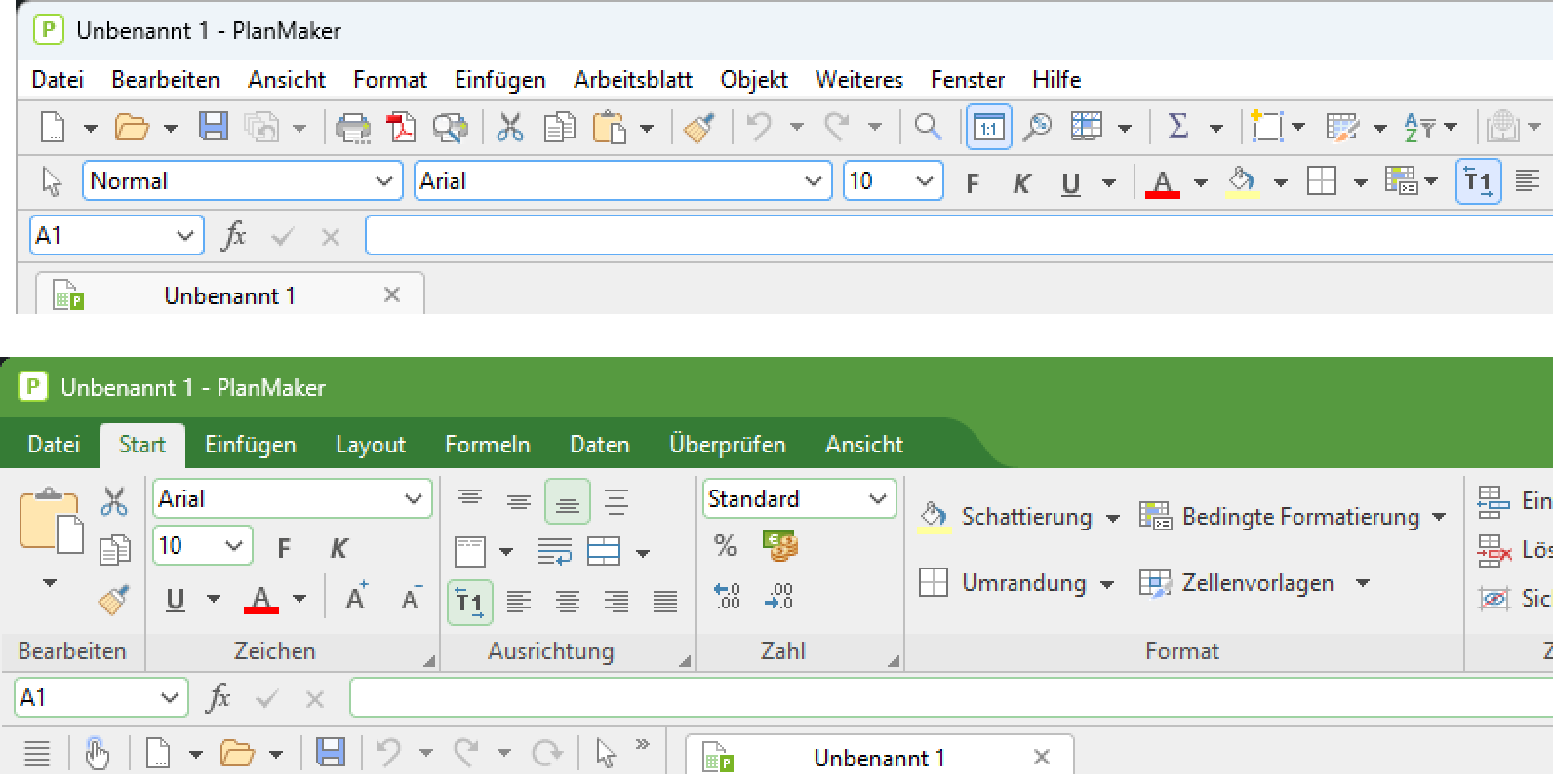Apply red font color in the ribbon Zeichen group
This screenshot has width=1553, height=784.
pyautogui.click(x=261, y=598)
